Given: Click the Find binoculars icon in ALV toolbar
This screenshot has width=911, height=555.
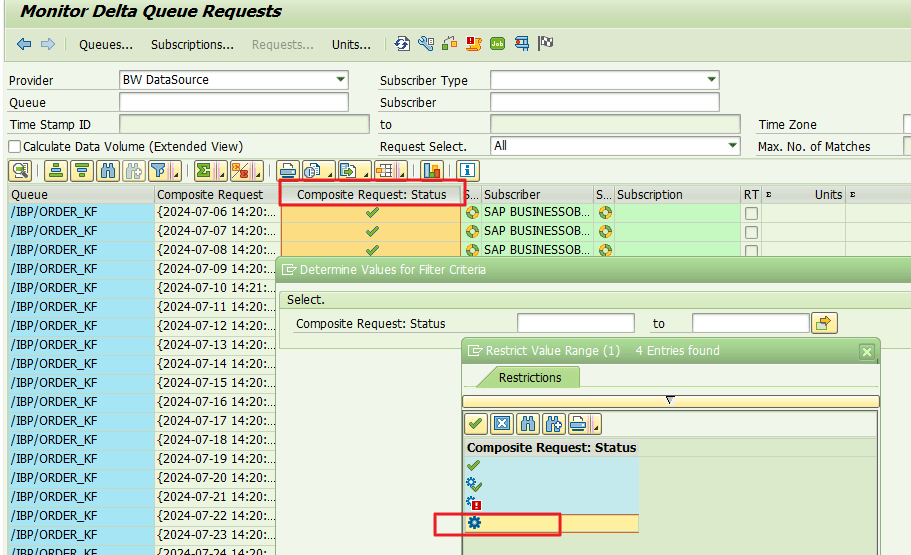Looking at the screenshot, I should 108,170.
